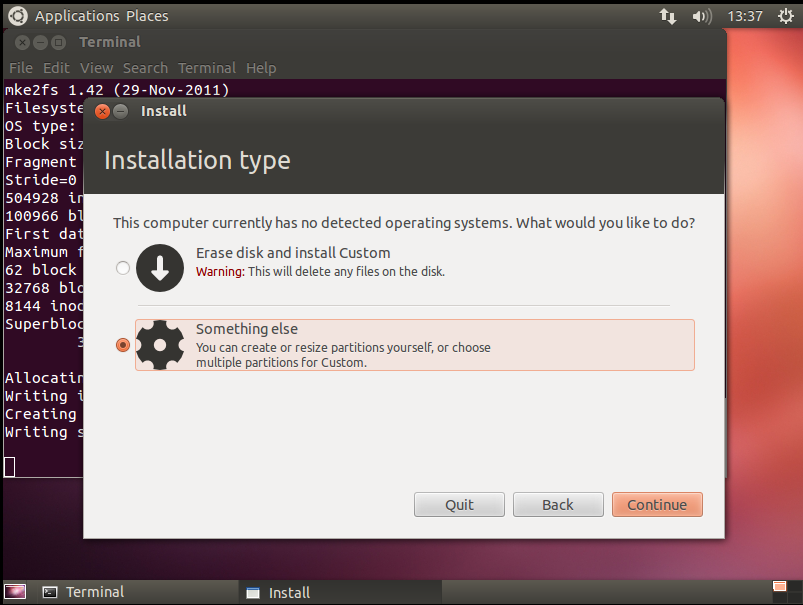
Task: Select the Erase disk and install radio button
Action: [122, 268]
